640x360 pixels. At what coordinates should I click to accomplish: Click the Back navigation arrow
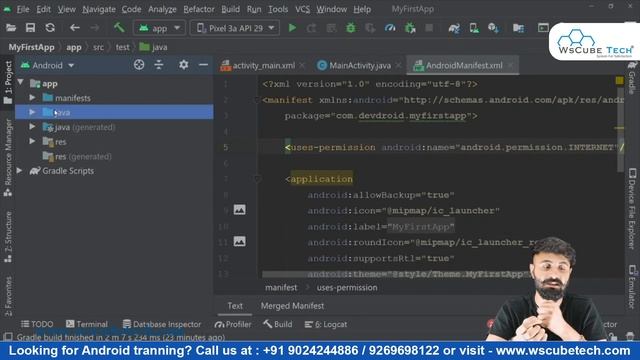(75, 28)
